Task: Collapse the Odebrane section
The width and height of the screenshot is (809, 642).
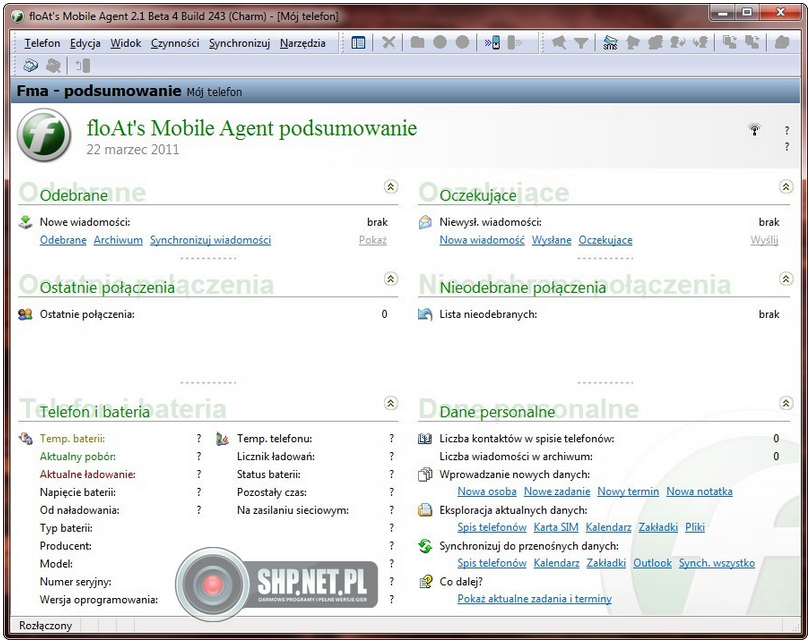Action: pyautogui.click(x=391, y=186)
